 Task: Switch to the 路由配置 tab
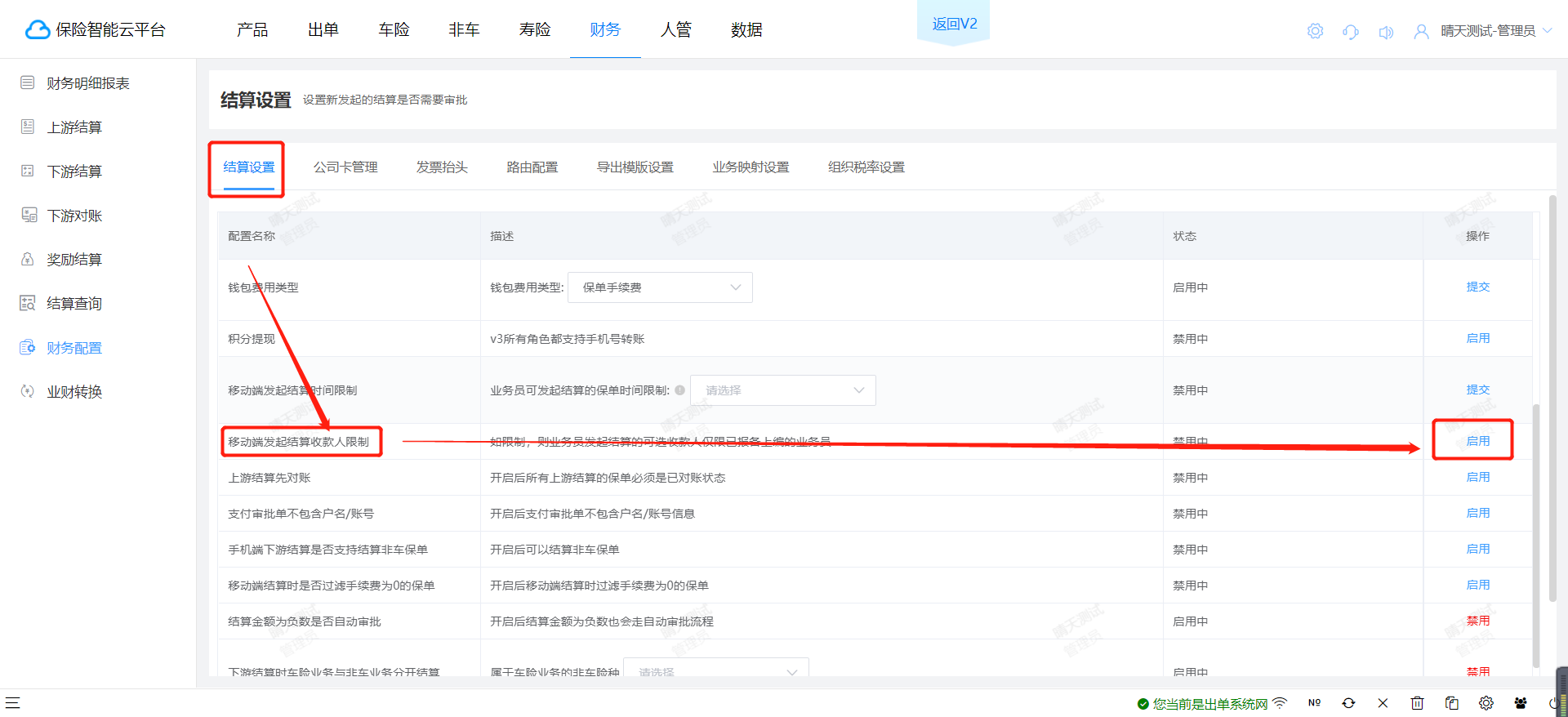click(532, 167)
